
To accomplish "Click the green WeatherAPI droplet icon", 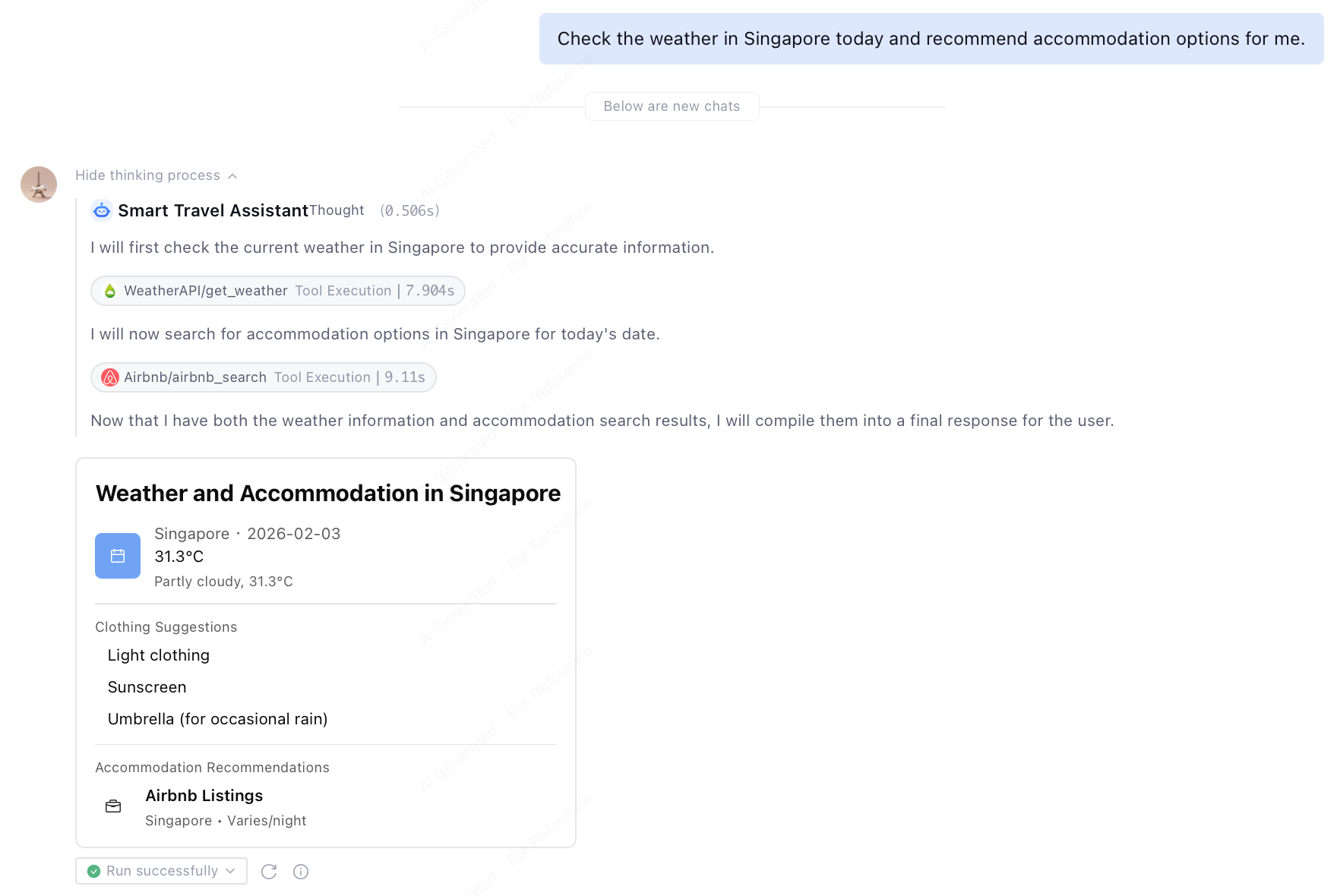I will [110, 291].
